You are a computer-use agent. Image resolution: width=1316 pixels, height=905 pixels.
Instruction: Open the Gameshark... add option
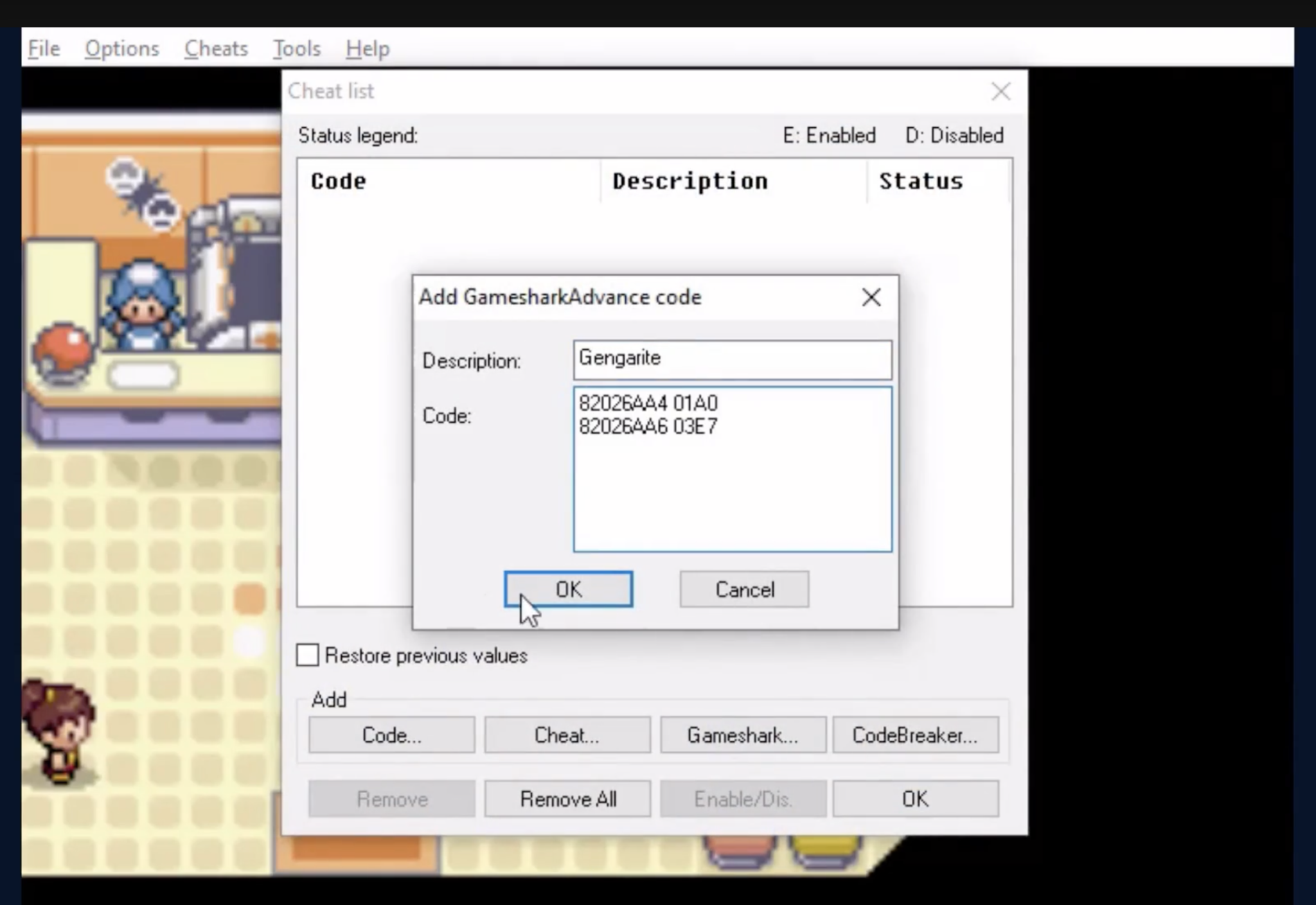pos(742,735)
